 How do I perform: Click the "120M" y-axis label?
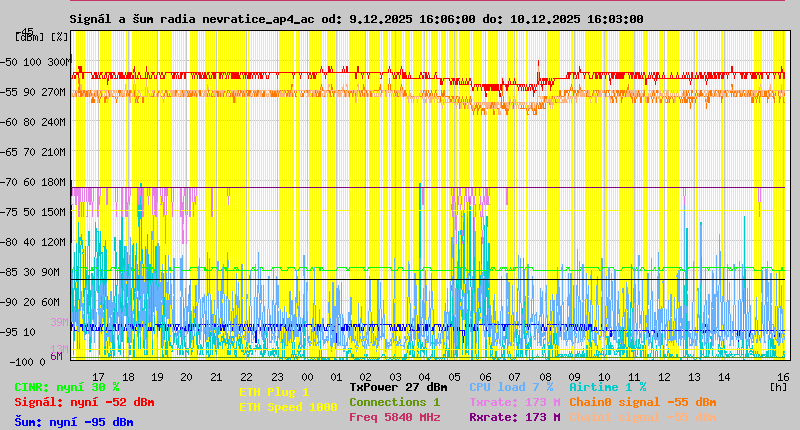pyautogui.click(x=56, y=242)
